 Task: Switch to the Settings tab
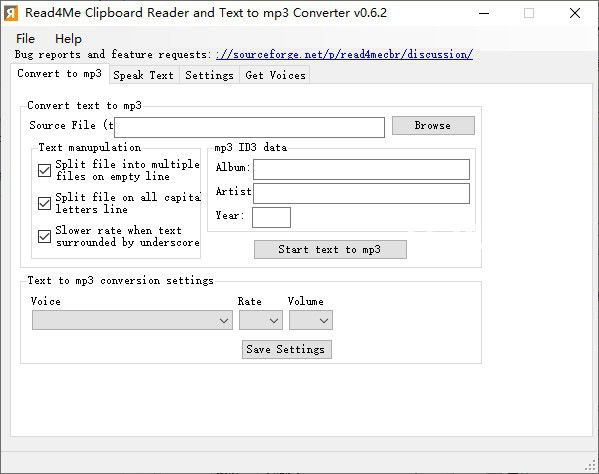click(x=209, y=75)
